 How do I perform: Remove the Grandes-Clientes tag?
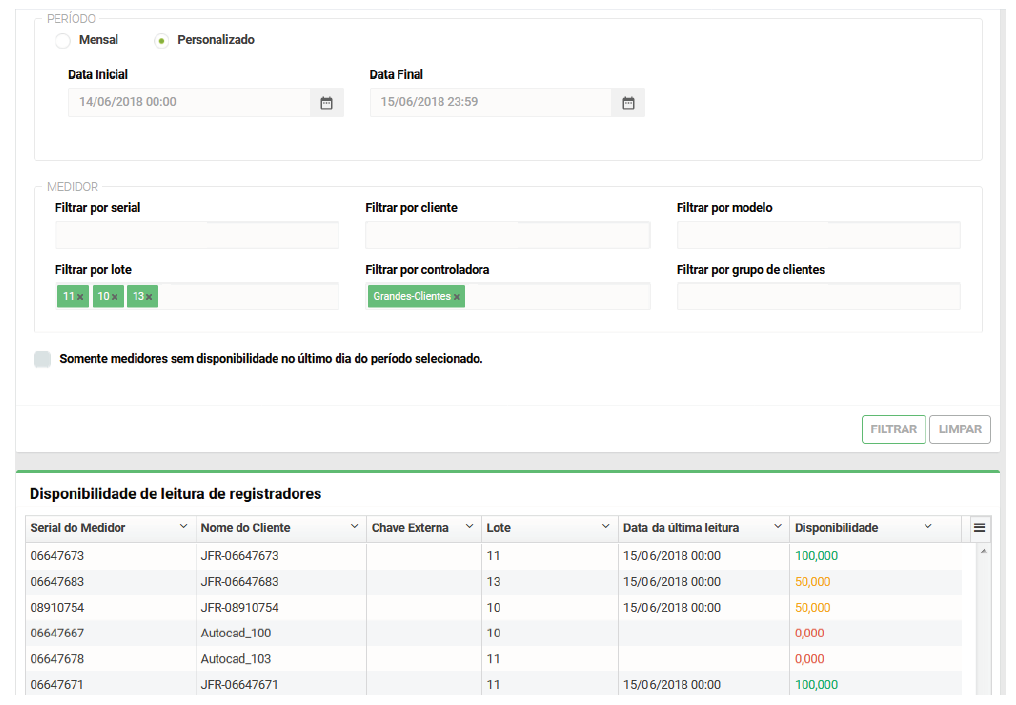tap(457, 297)
